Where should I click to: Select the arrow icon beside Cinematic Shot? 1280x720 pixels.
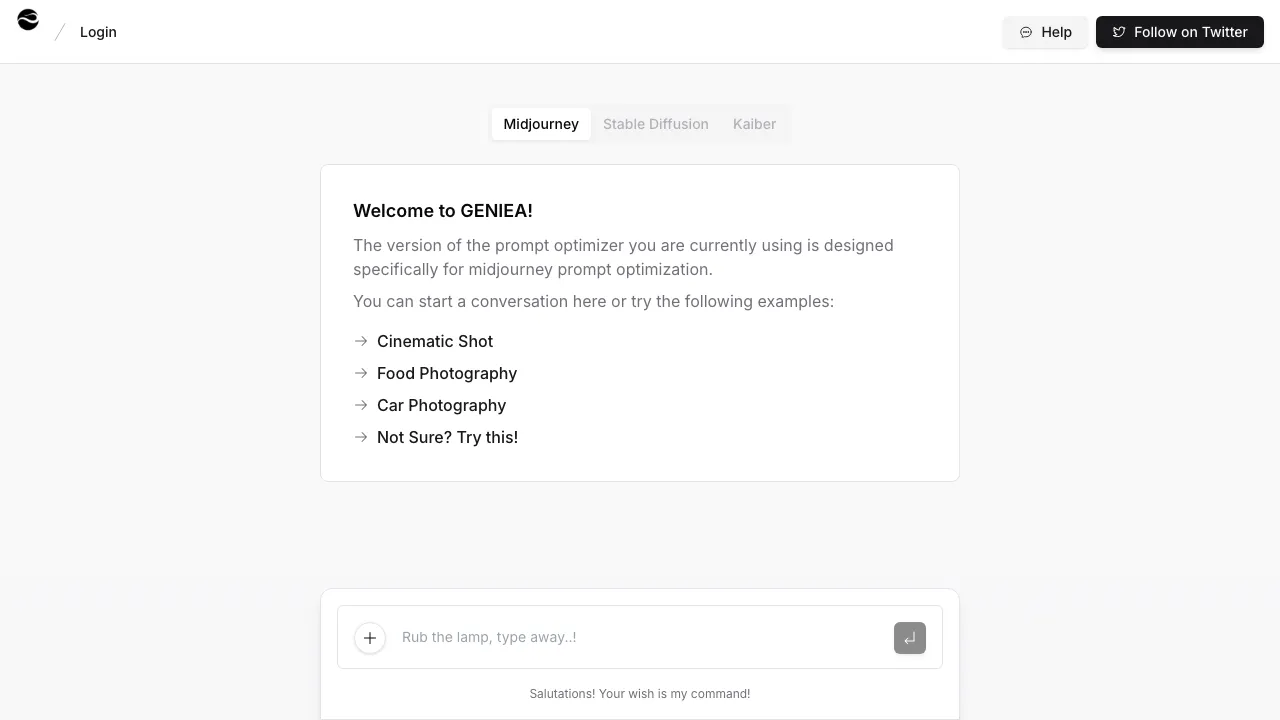tap(361, 341)
